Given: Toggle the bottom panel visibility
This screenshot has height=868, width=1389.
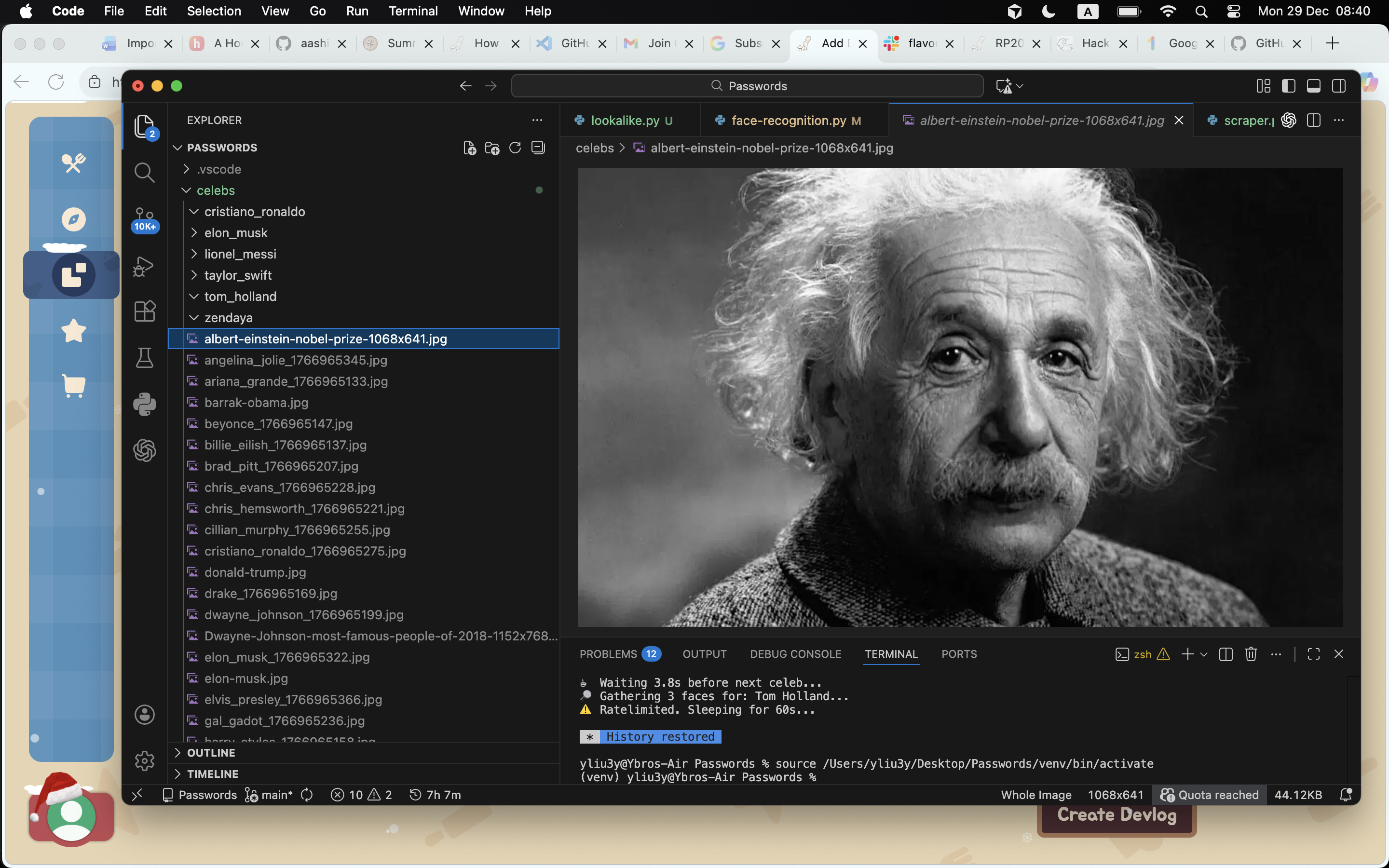Looking at the screenshot, I should [1313, 86].
